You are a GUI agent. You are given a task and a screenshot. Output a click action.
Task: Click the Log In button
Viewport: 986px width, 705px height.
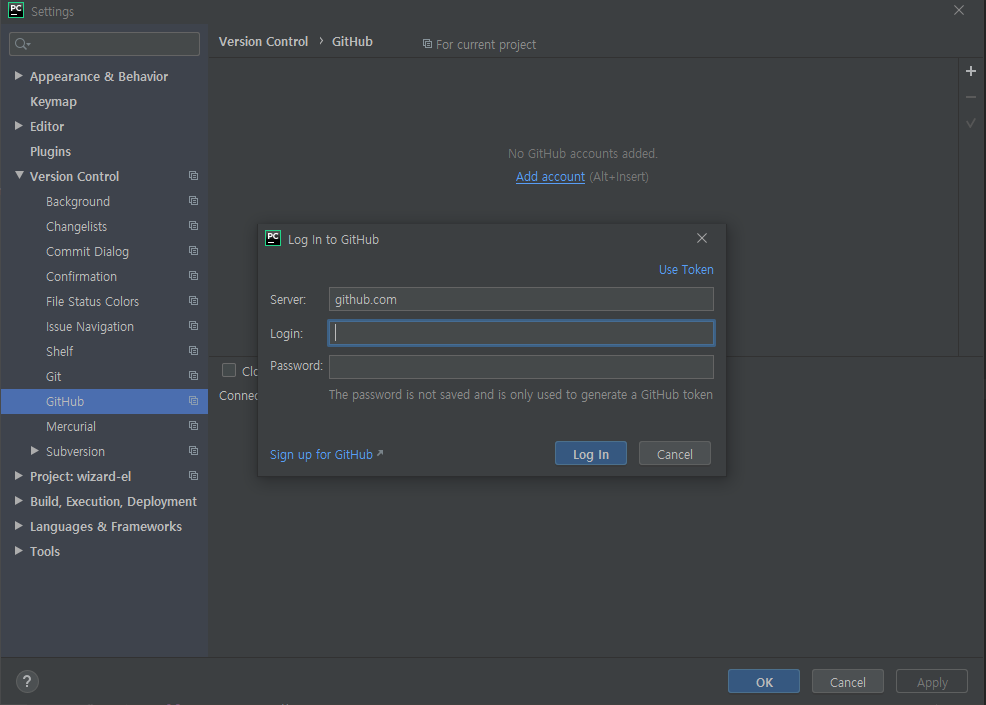(590, 453)
